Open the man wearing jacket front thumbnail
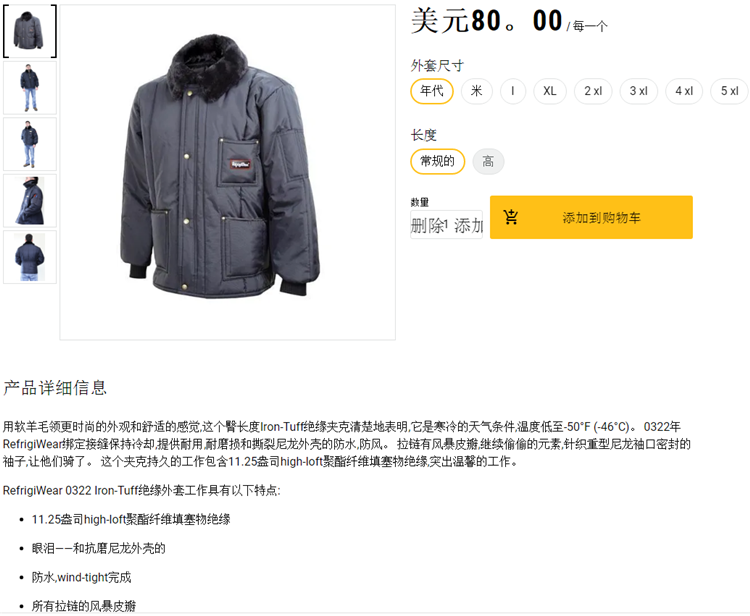This screenshot has width=750, height=616. (x=30, y=88)
